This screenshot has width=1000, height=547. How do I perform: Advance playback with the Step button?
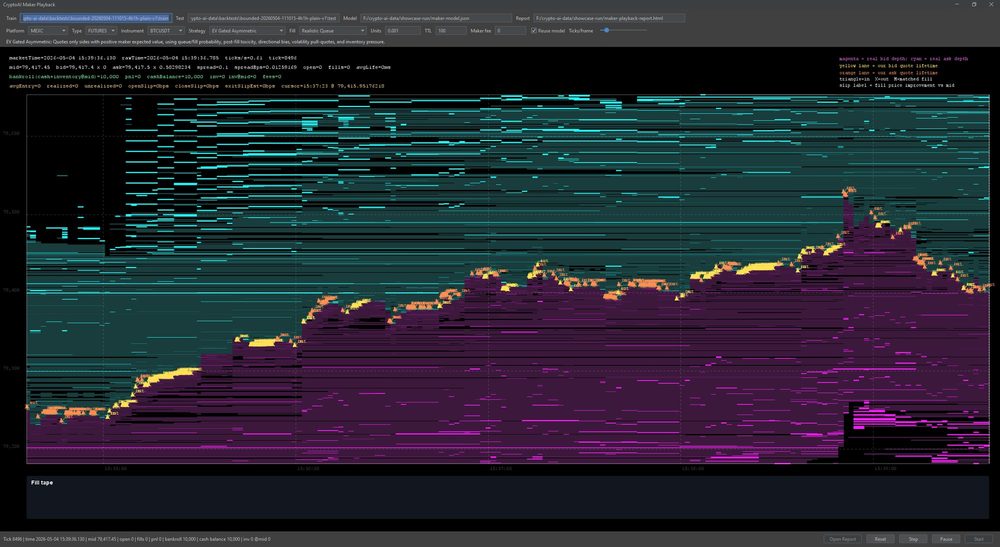[x=913, y=539]
